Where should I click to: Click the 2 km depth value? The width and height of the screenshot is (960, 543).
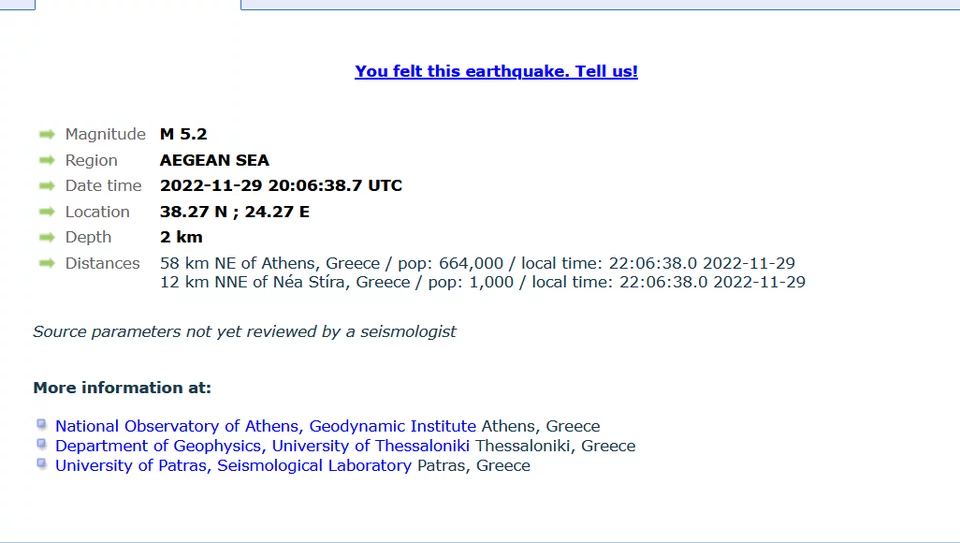click(x=181, y=237)
